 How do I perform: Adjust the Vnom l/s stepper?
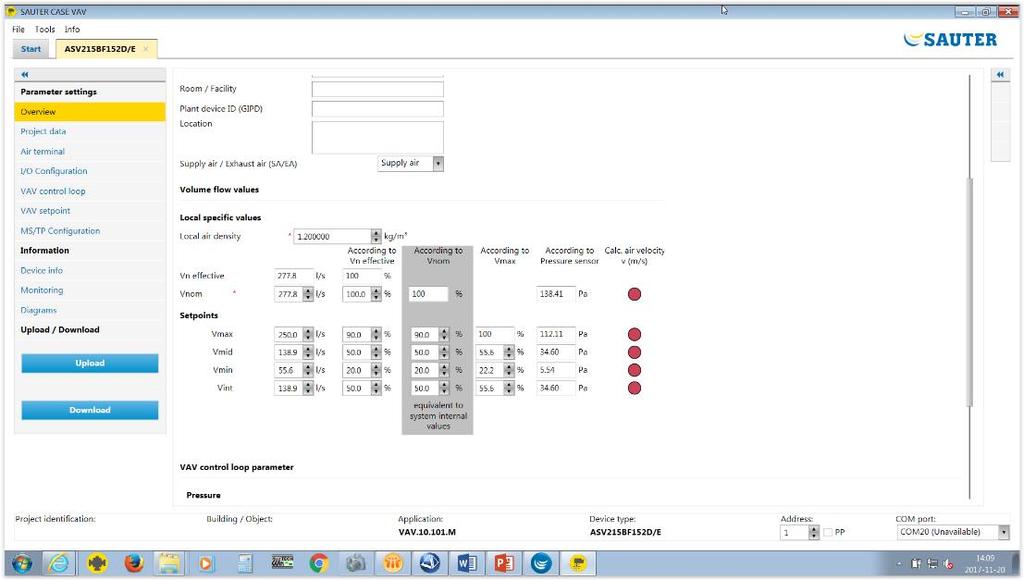pos(308,295)
